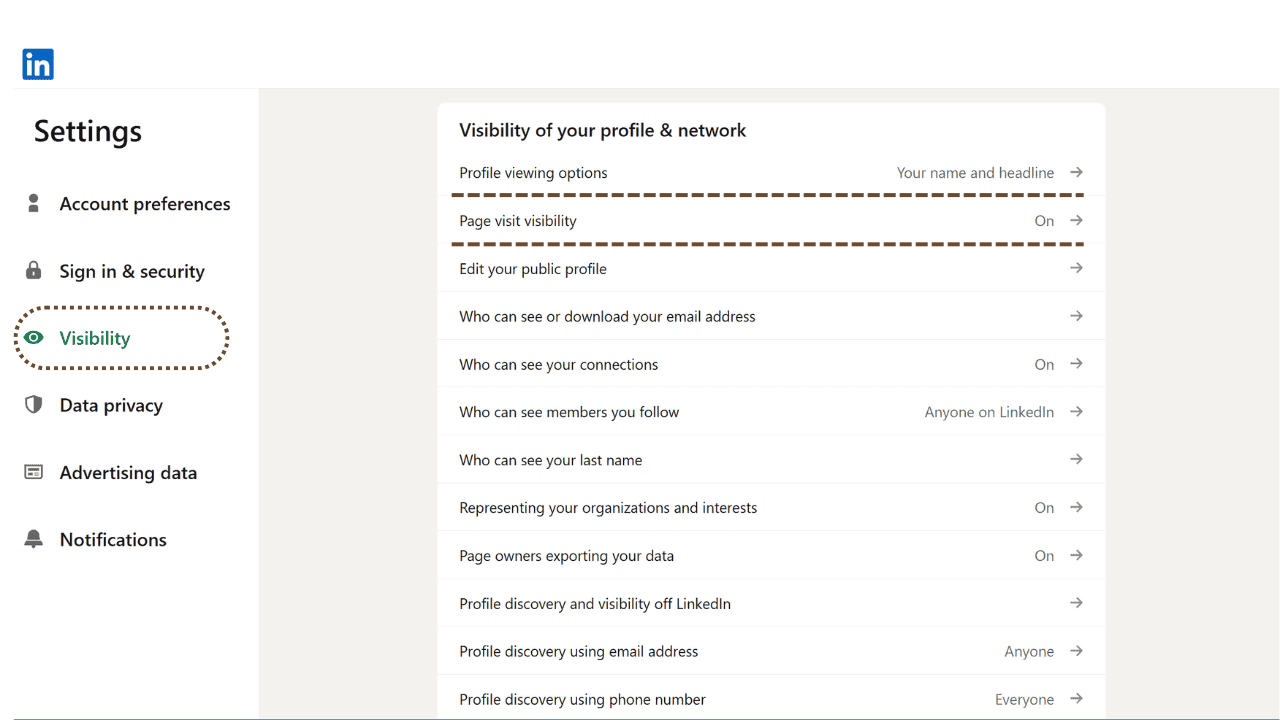Click the Advertising data newspaper icon

click(34, 472)
